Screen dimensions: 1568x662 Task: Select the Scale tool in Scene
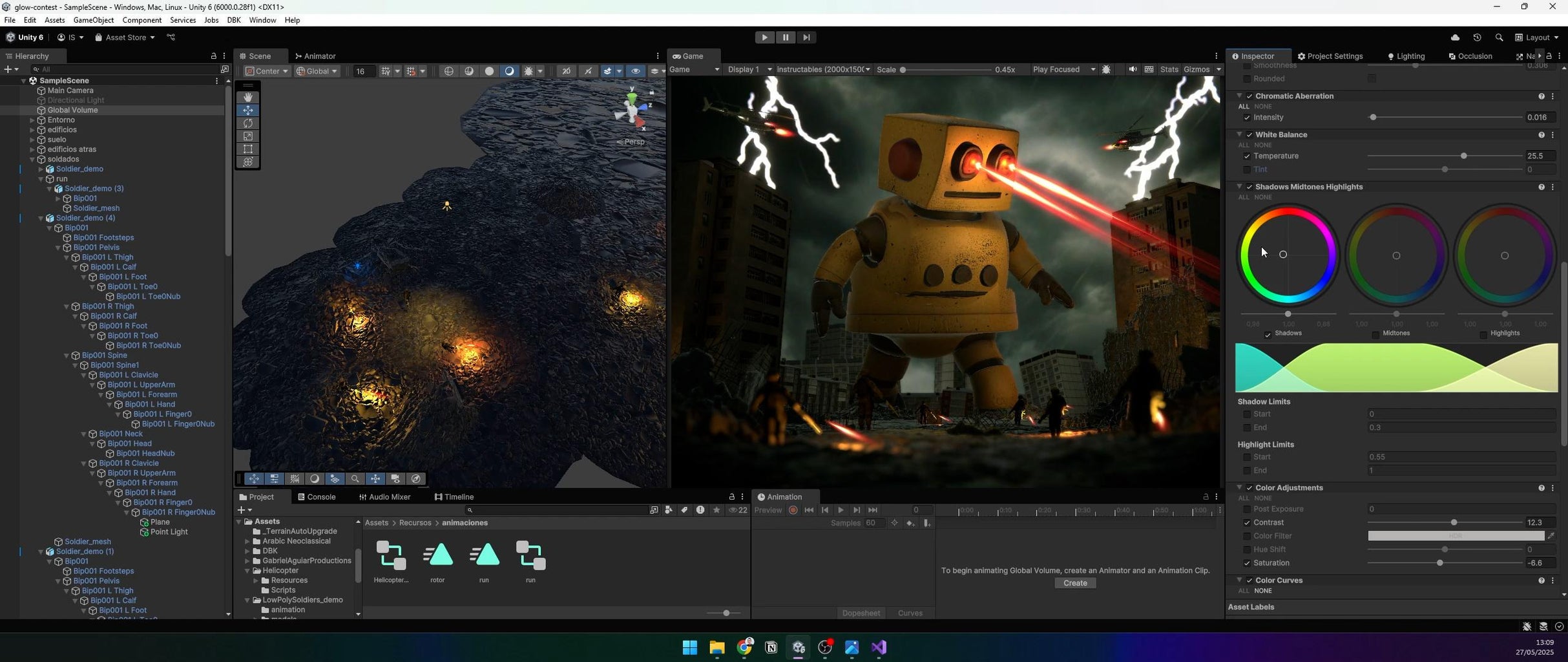click(x=247, y=136)
